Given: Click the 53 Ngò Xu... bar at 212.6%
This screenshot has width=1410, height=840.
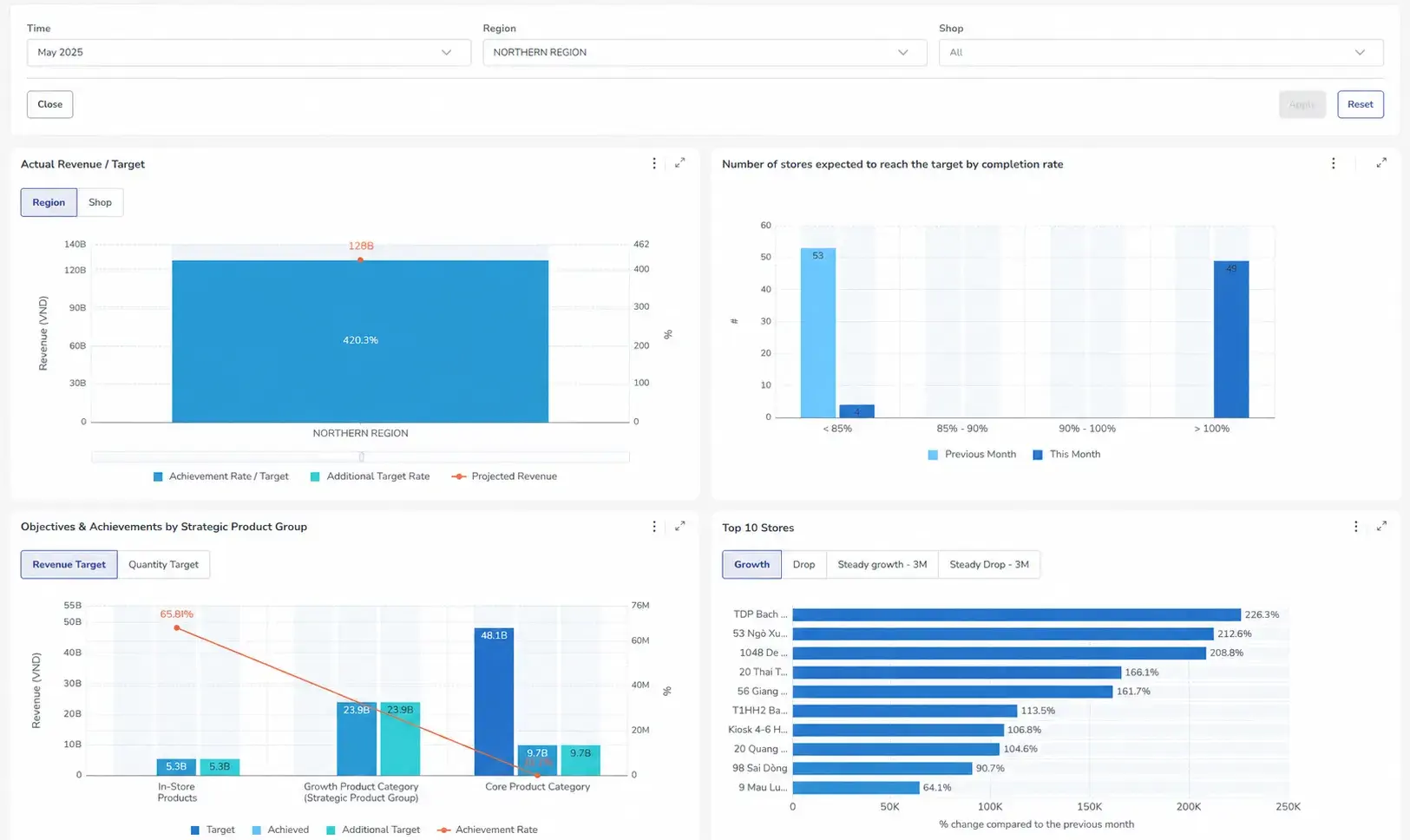Looking at the screenshot, I should (x=1003, y=633).
